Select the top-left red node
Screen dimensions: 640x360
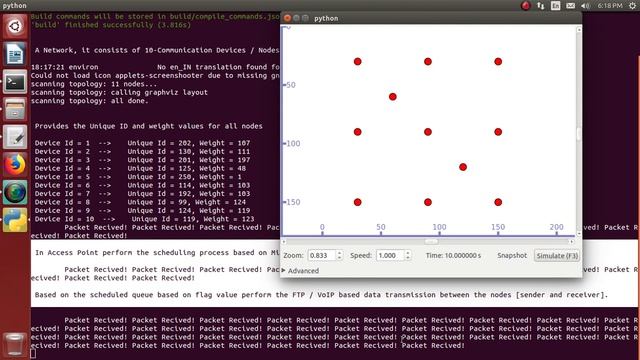358,62
